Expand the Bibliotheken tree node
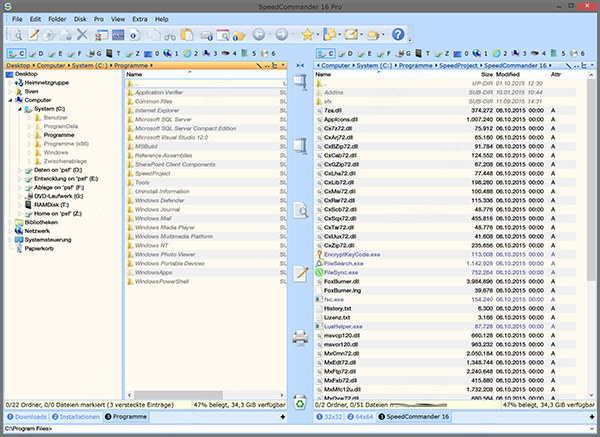600x437 pixels. [9, 220]
